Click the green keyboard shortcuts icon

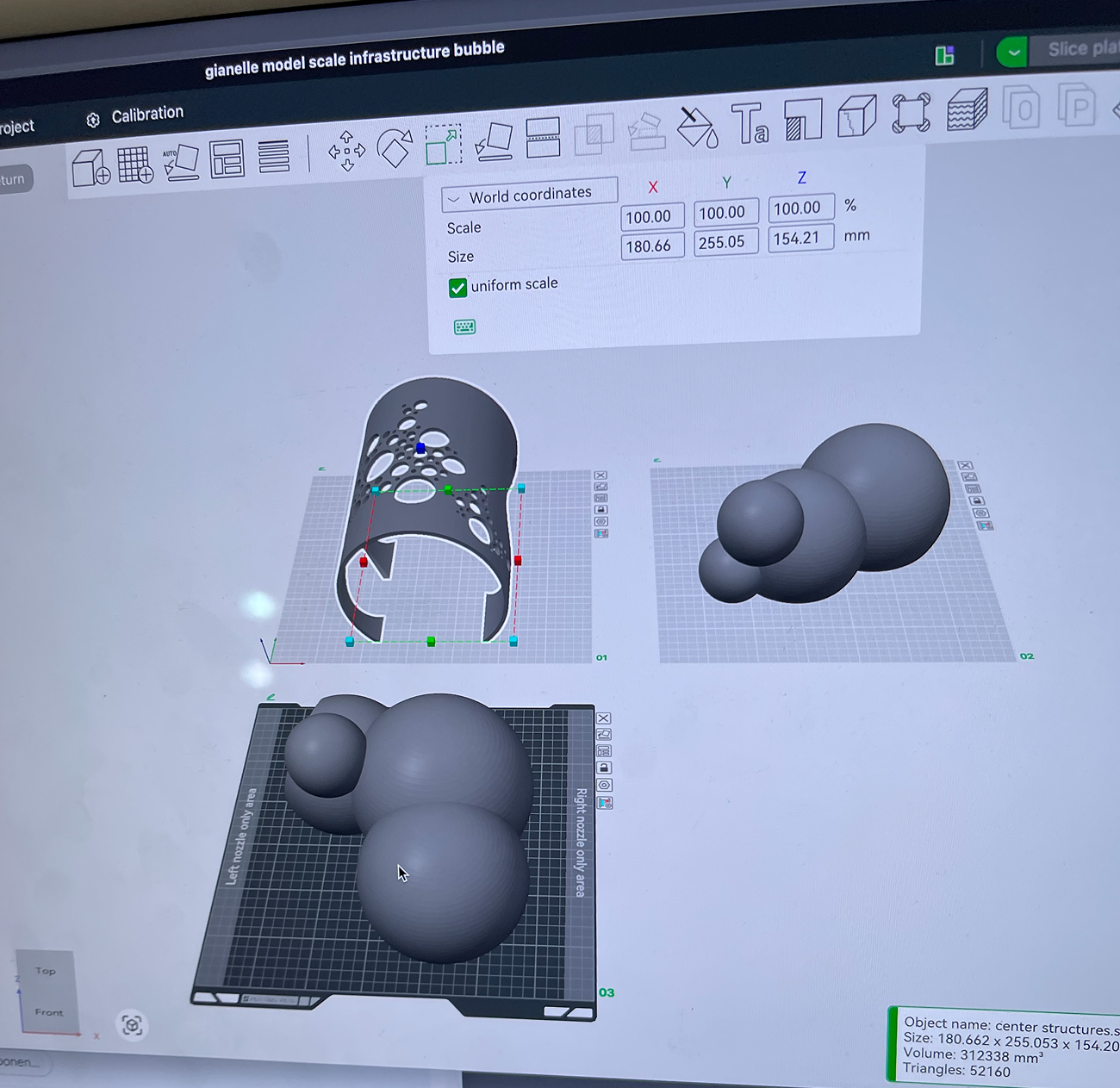coord(464,326)
